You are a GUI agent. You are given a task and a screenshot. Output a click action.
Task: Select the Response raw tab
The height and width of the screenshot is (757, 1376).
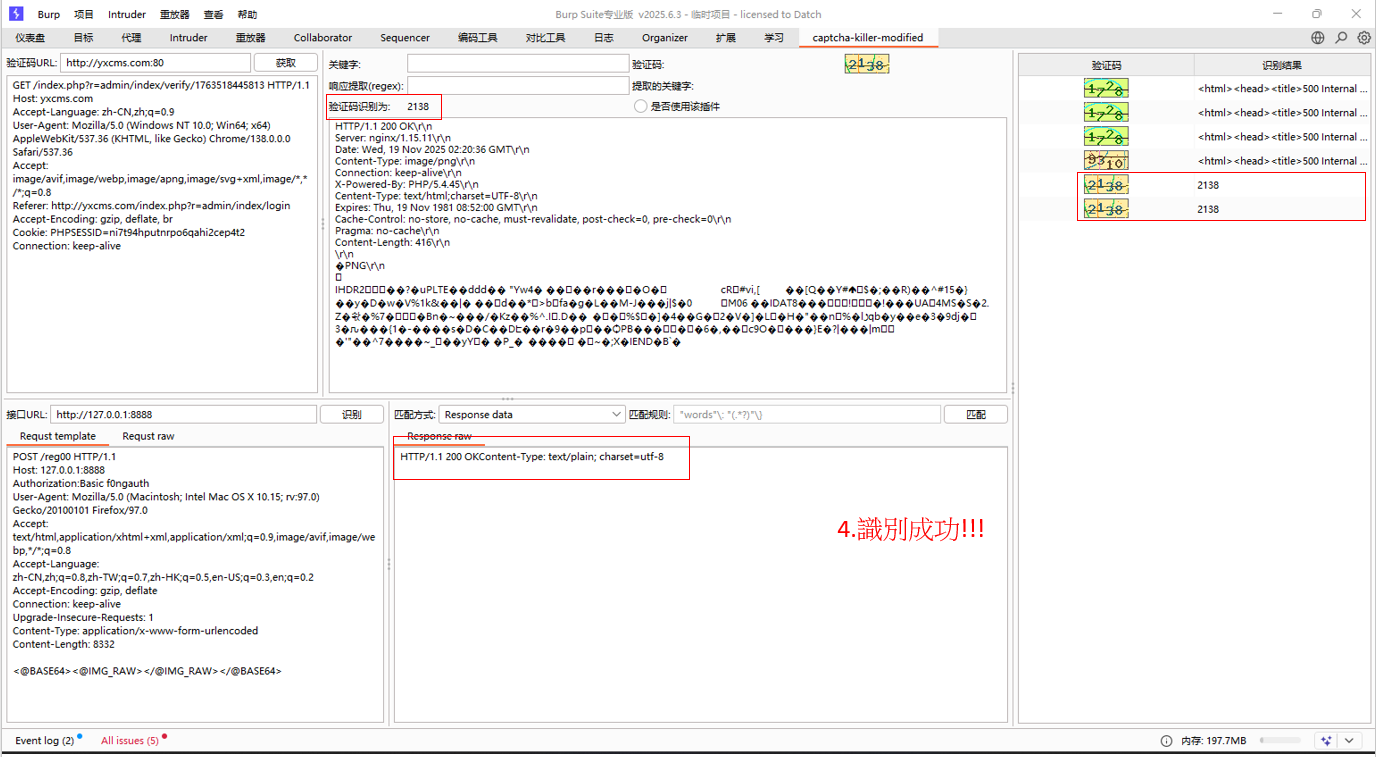(439, 436)
